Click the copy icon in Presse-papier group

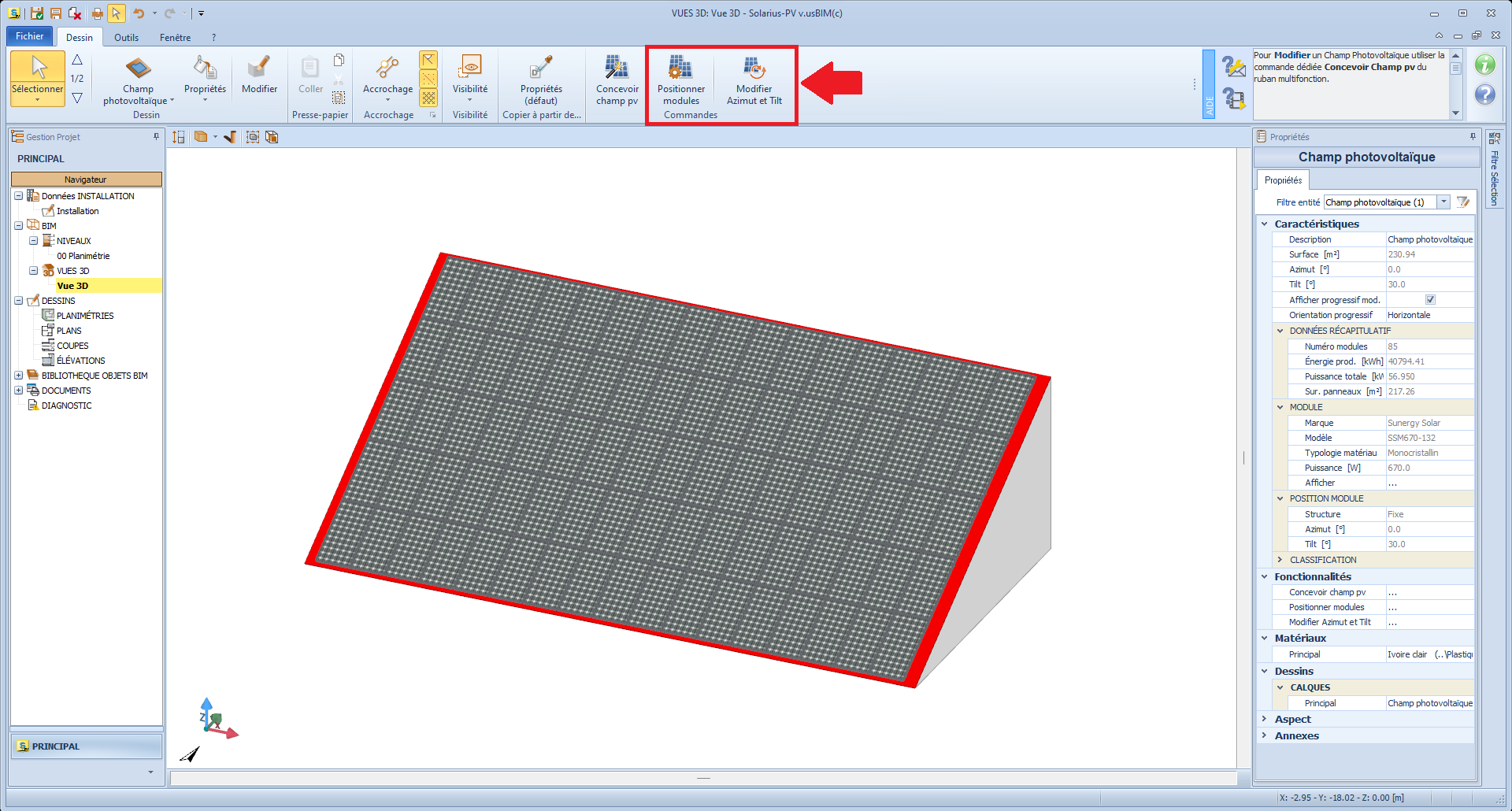[x=339, y=60]
